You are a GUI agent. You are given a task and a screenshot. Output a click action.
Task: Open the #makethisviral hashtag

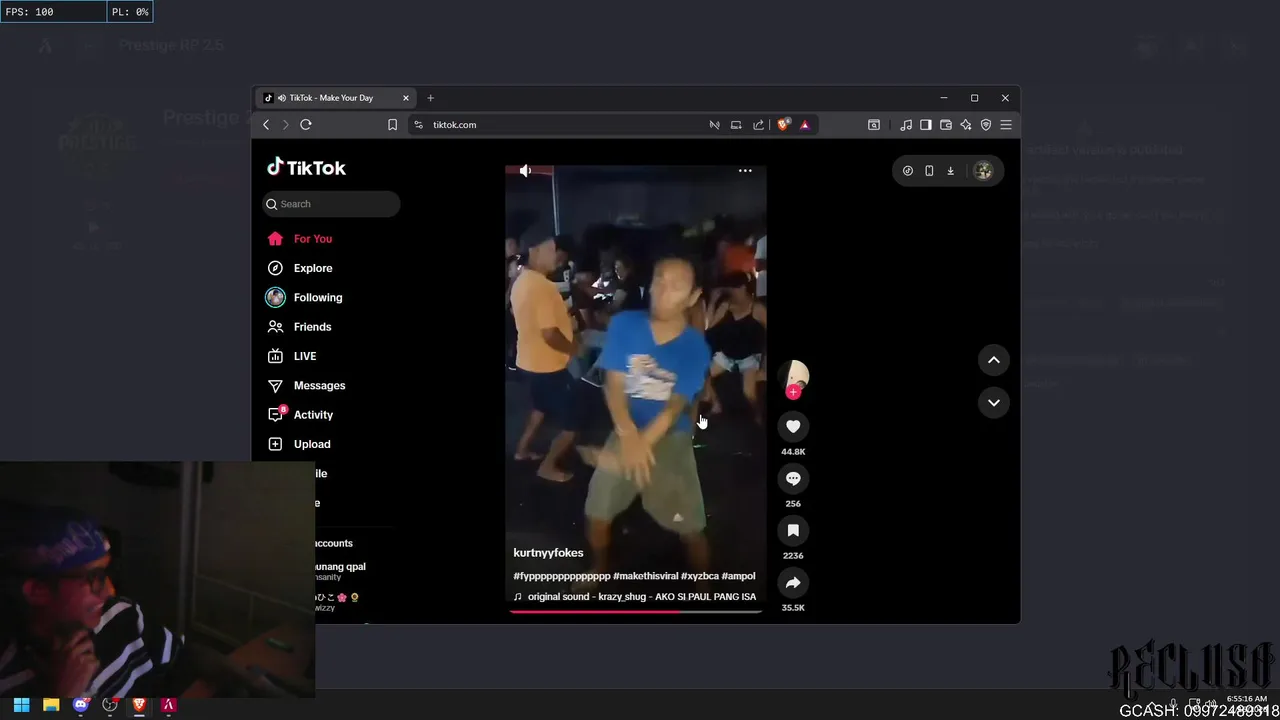tap(645, 576)
